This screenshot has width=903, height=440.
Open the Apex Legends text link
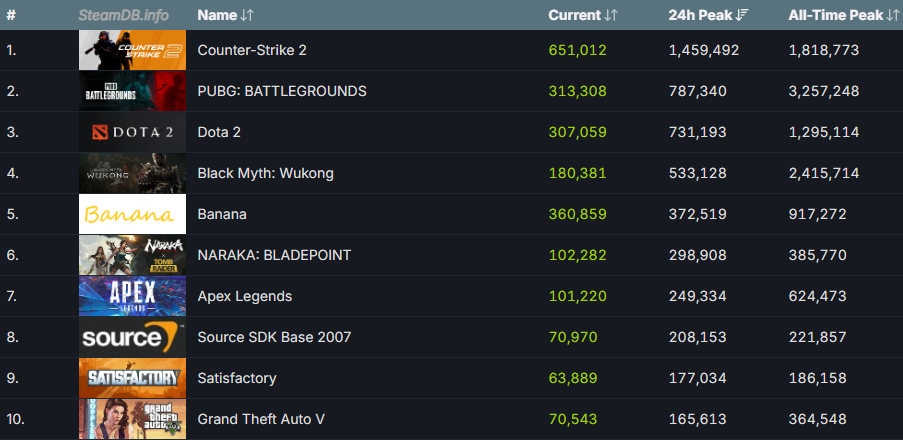[244, 296]
